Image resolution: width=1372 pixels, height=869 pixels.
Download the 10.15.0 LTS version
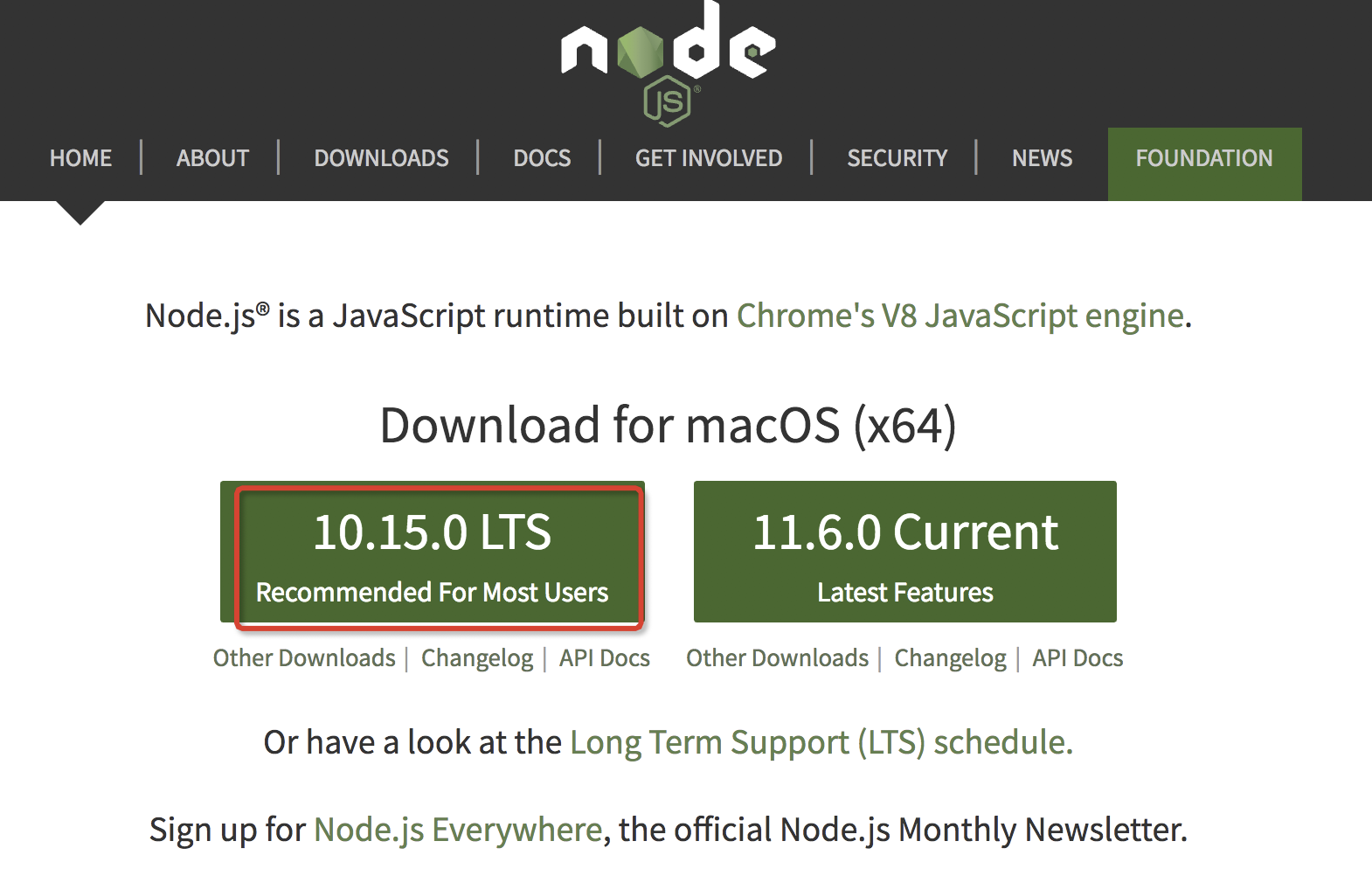tap(433, 552)
